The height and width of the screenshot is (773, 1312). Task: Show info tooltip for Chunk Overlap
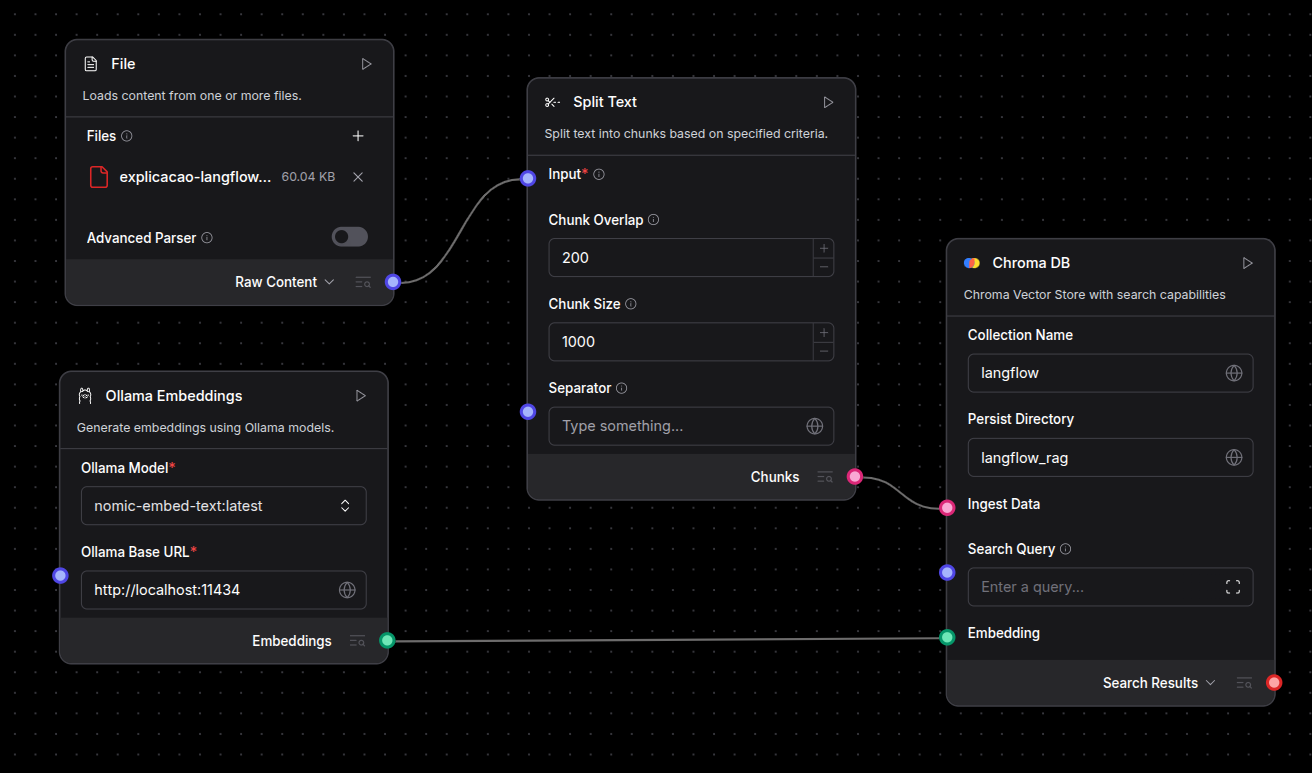[653, 220]
